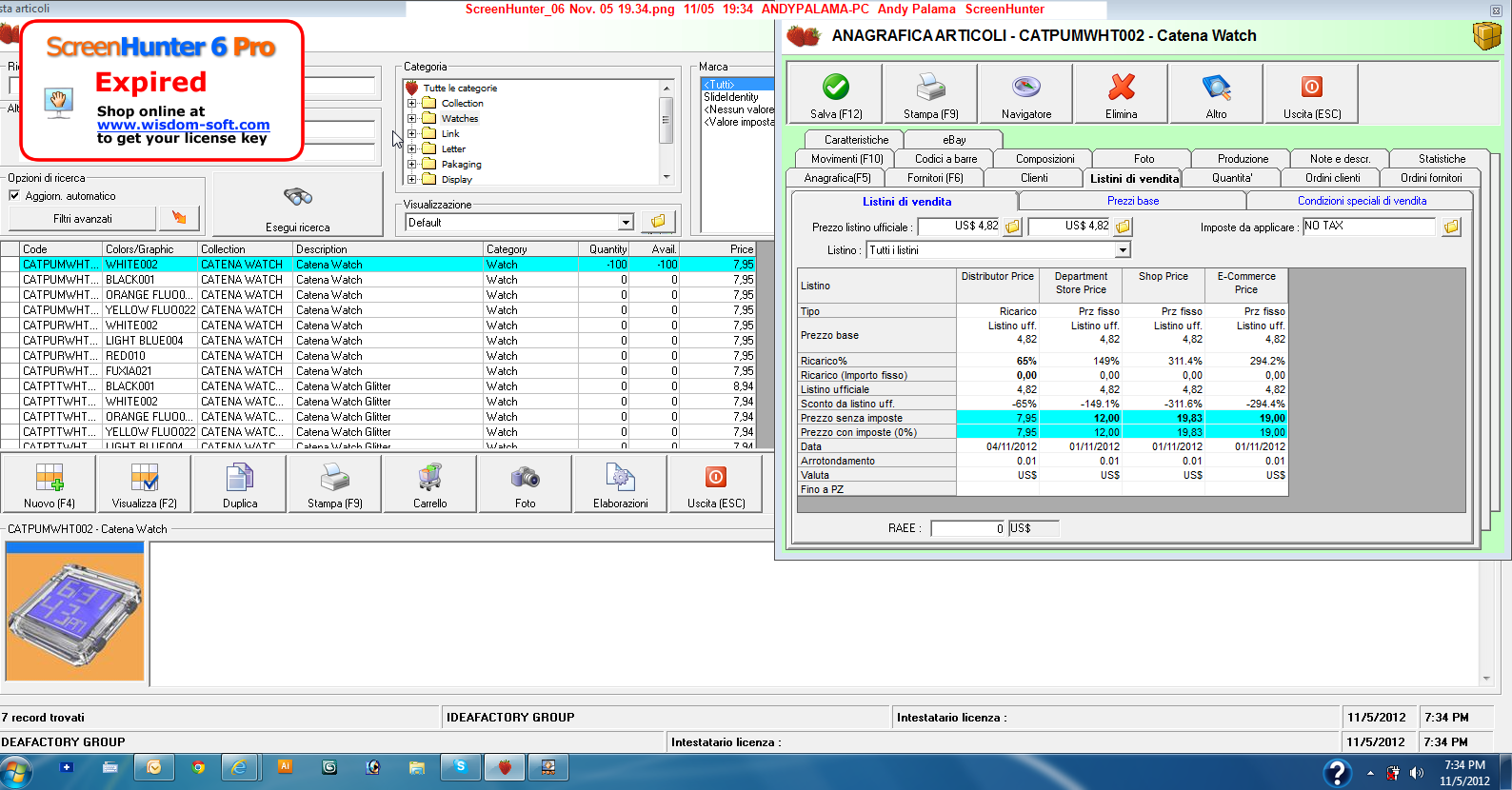Click the Salva (F12) green checkmark icon

point(836,88)
